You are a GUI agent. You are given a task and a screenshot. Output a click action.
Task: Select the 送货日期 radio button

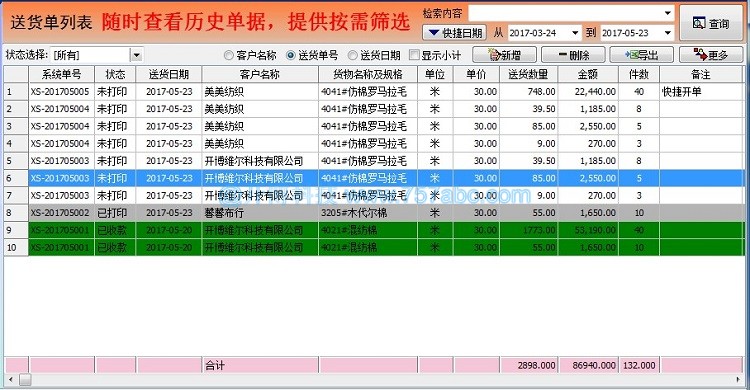tap(353, 56)
